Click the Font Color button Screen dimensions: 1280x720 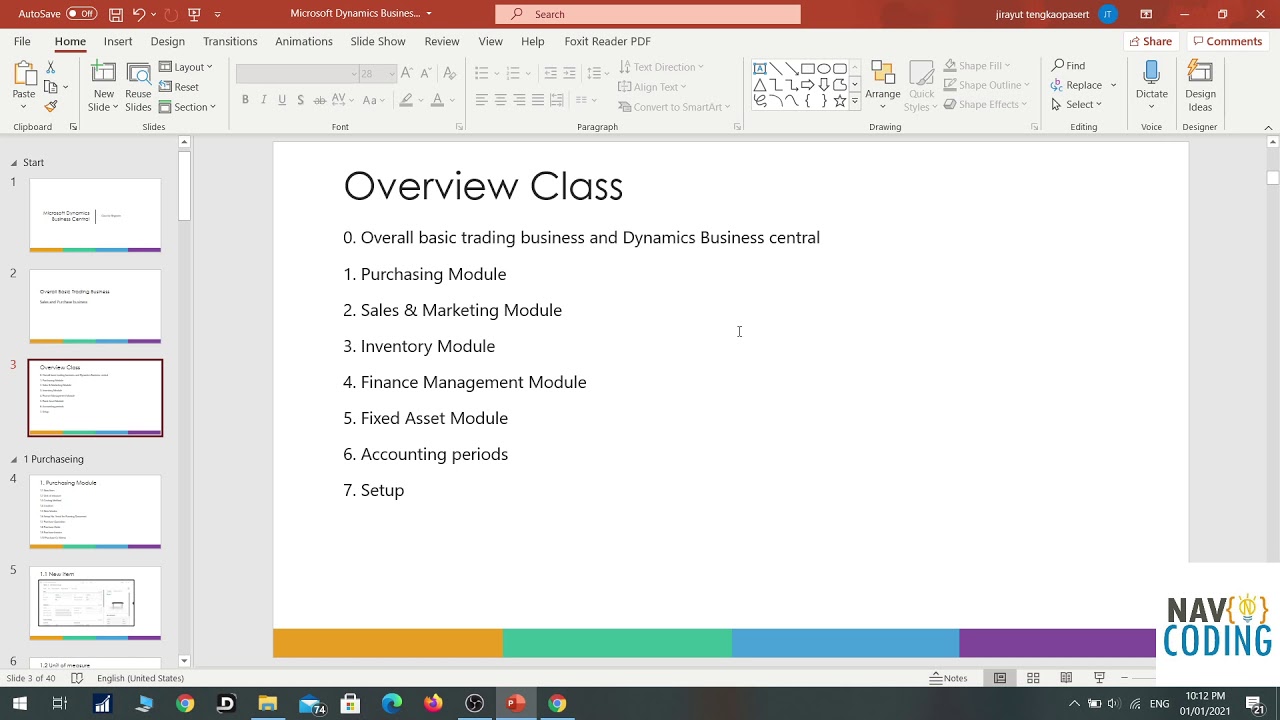coord(437,100)
